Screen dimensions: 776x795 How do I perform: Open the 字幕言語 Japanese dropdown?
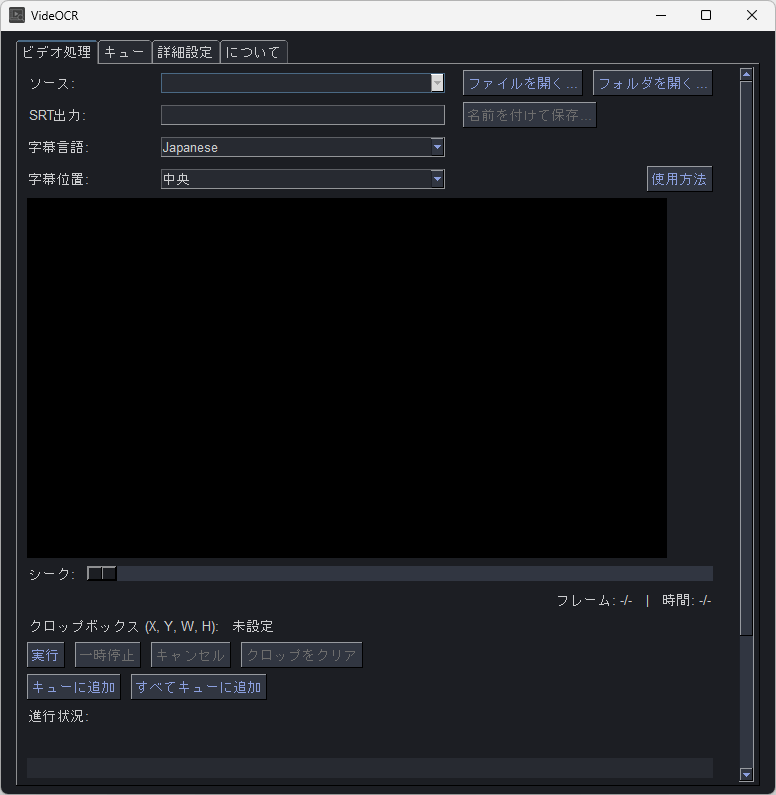[x=437, y=147]
